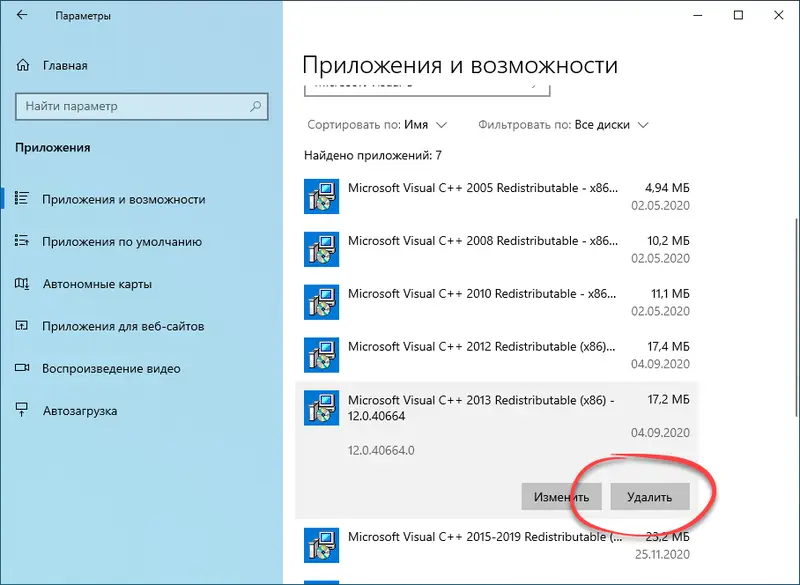Click the Visual C++ 2013 Redistributable title
Image resolution: width=800 pixels, height=585 pixels.
tap(481, 408)
